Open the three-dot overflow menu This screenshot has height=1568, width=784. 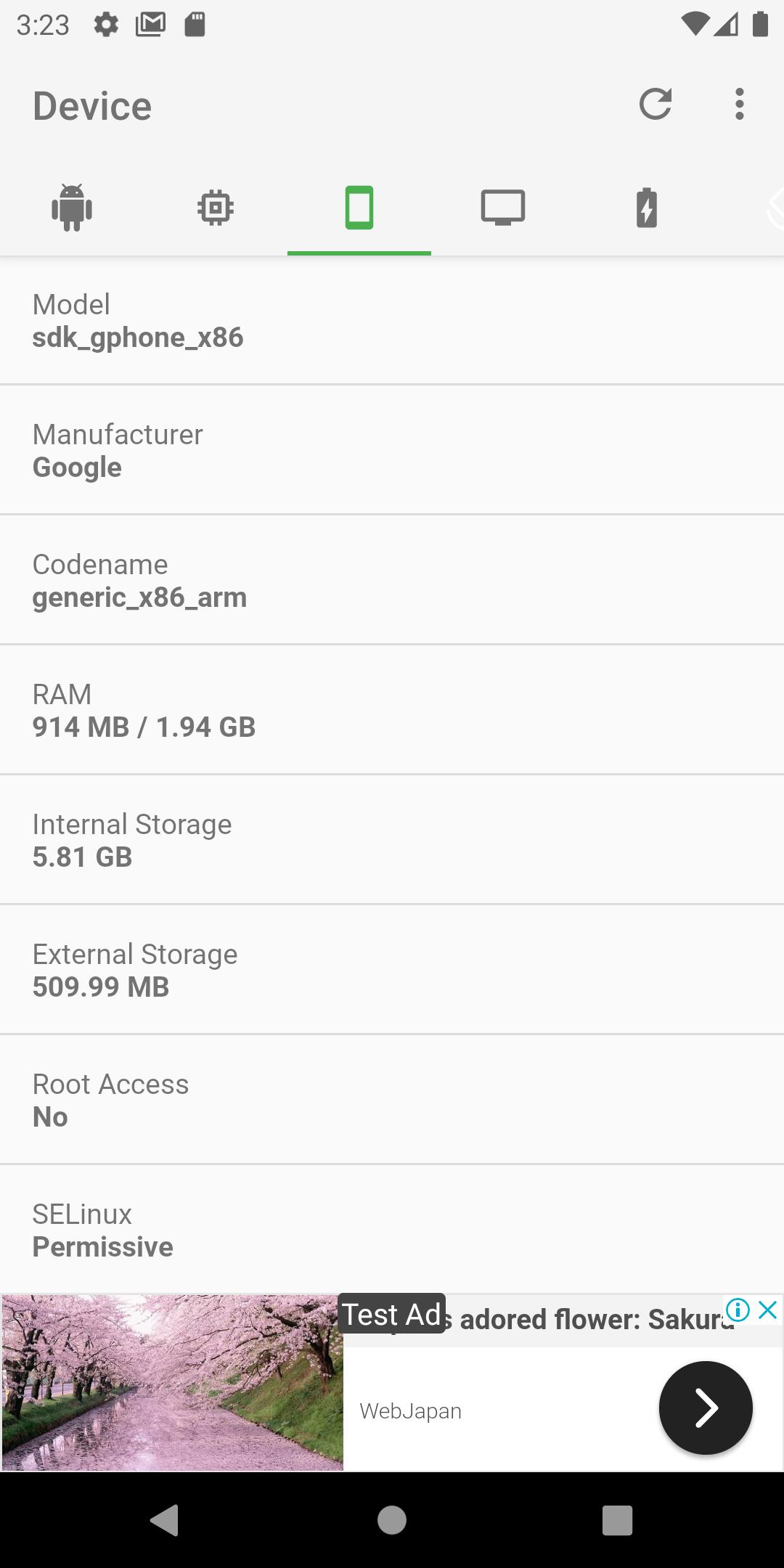click(739, 105)
